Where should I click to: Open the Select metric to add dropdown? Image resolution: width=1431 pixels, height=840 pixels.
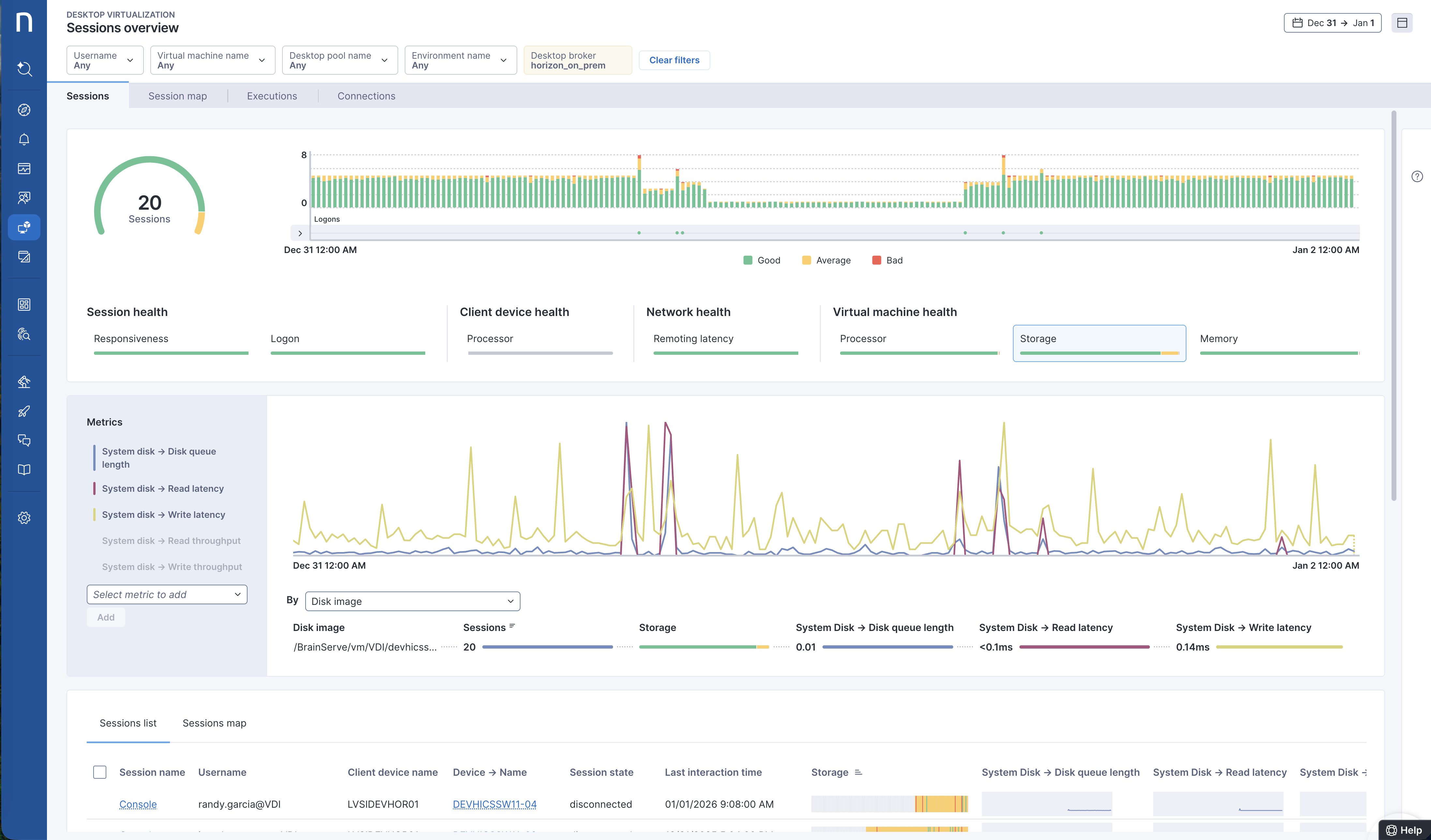pyautogui.click(x=166, y=595)
